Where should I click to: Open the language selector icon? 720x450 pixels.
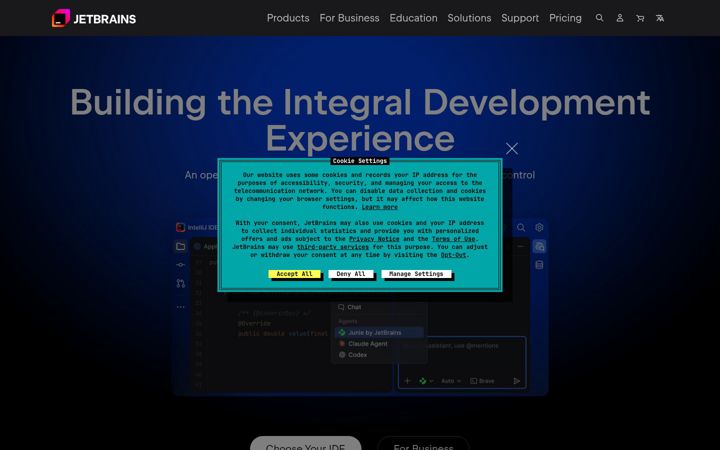click(x=660, y=18)
